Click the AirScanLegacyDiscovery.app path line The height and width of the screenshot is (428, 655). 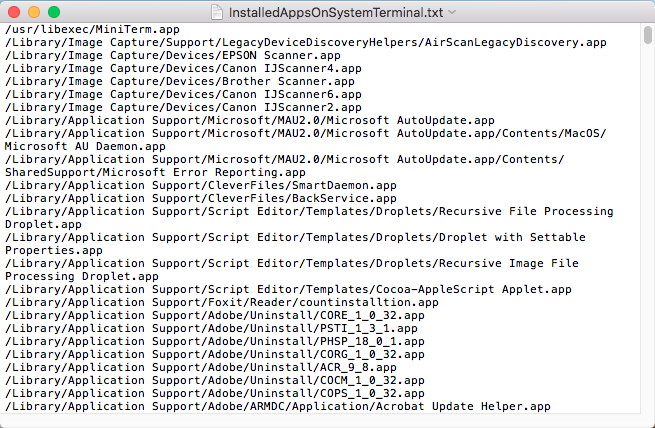tap(306, 43)
